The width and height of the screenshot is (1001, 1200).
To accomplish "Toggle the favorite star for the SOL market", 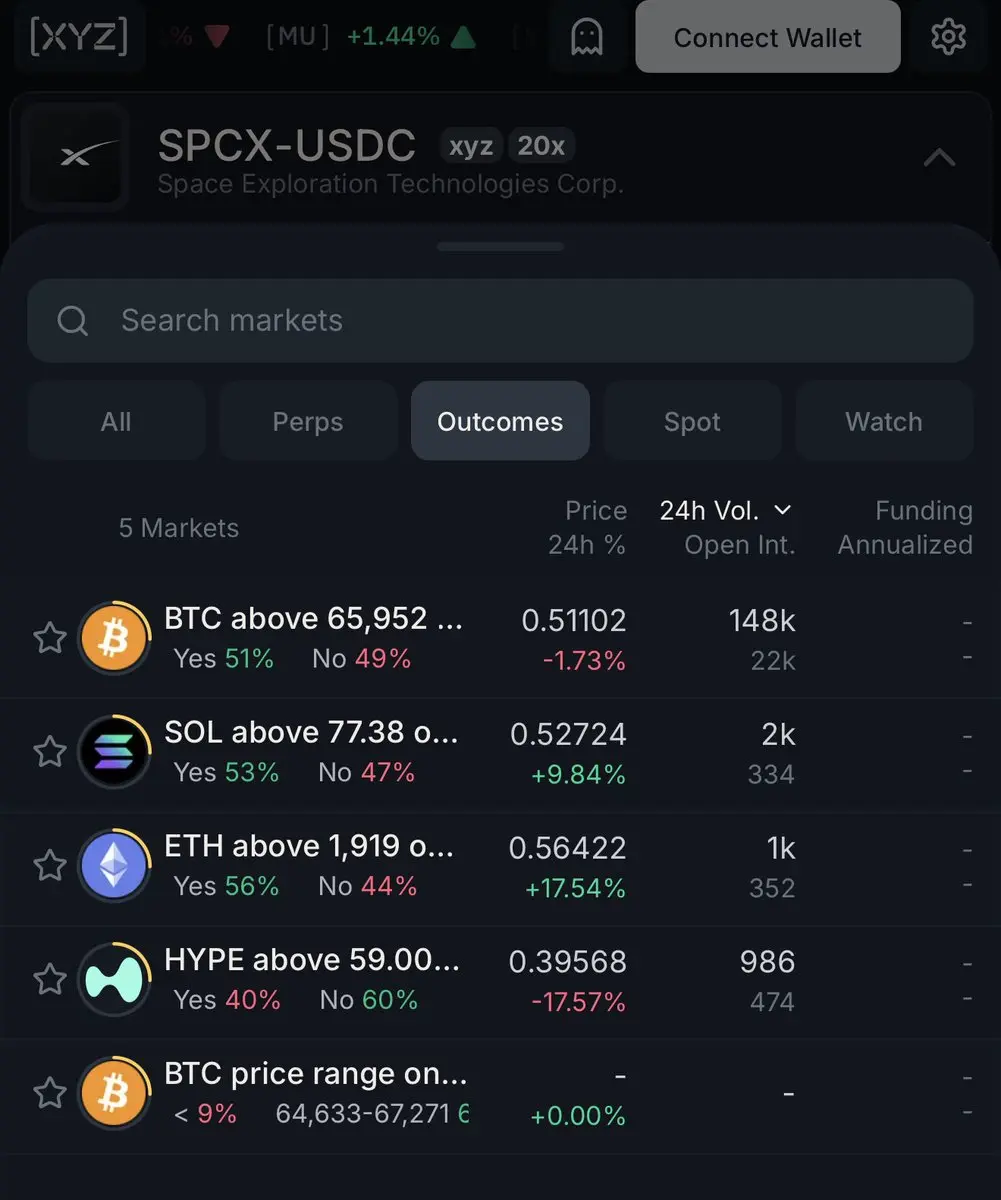I will (x=50, y=752).
